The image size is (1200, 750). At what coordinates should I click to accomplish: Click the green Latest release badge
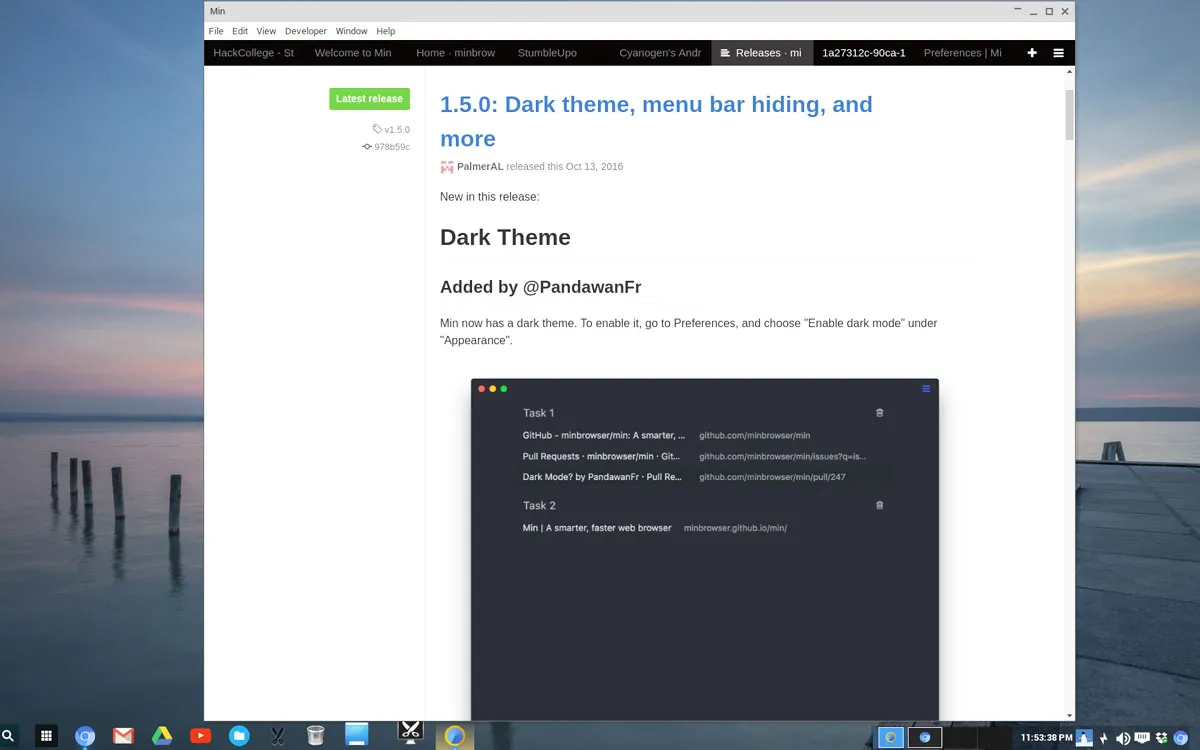369,98
